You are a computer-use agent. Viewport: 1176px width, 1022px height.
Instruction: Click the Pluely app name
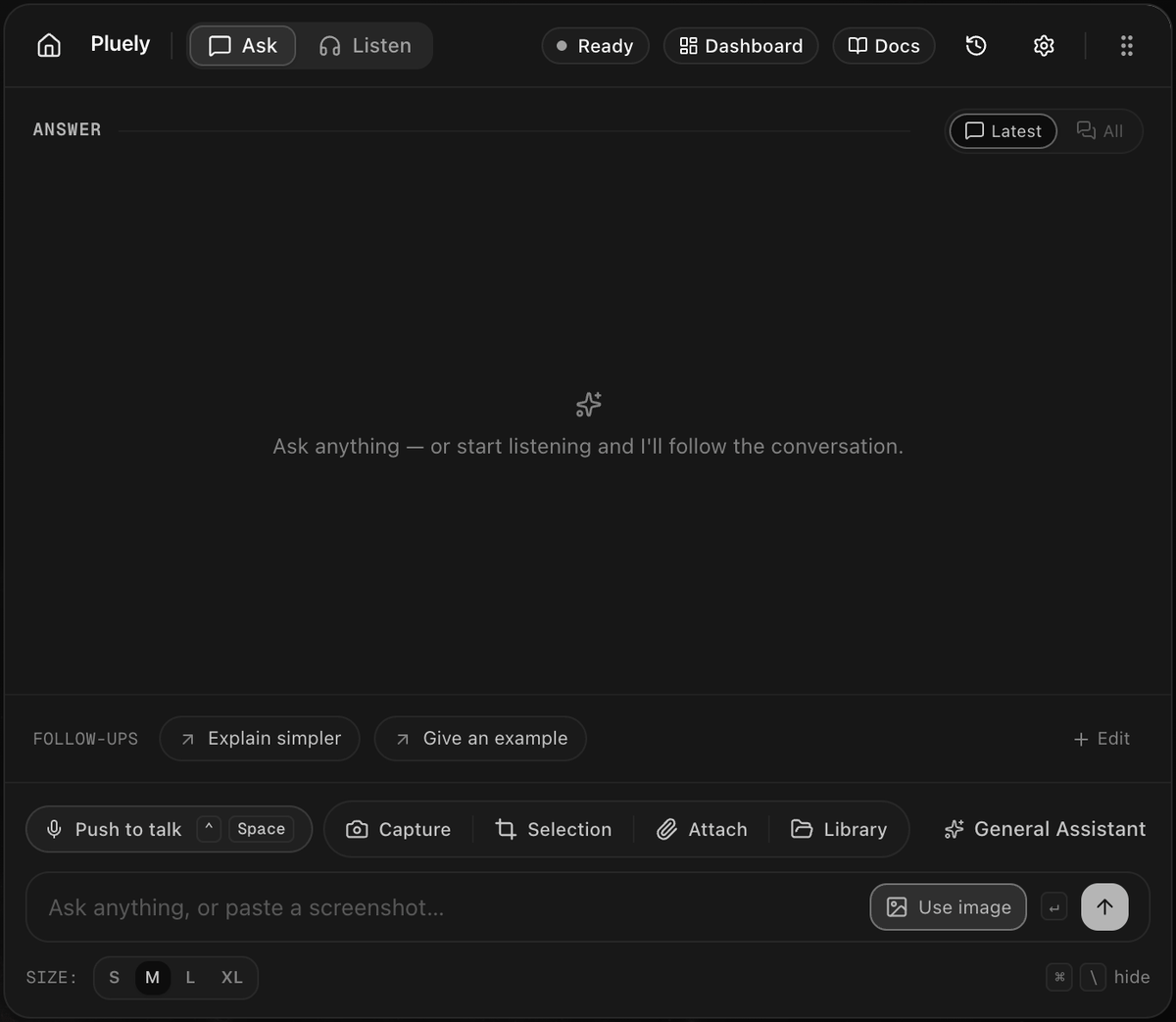pos(121,44)
